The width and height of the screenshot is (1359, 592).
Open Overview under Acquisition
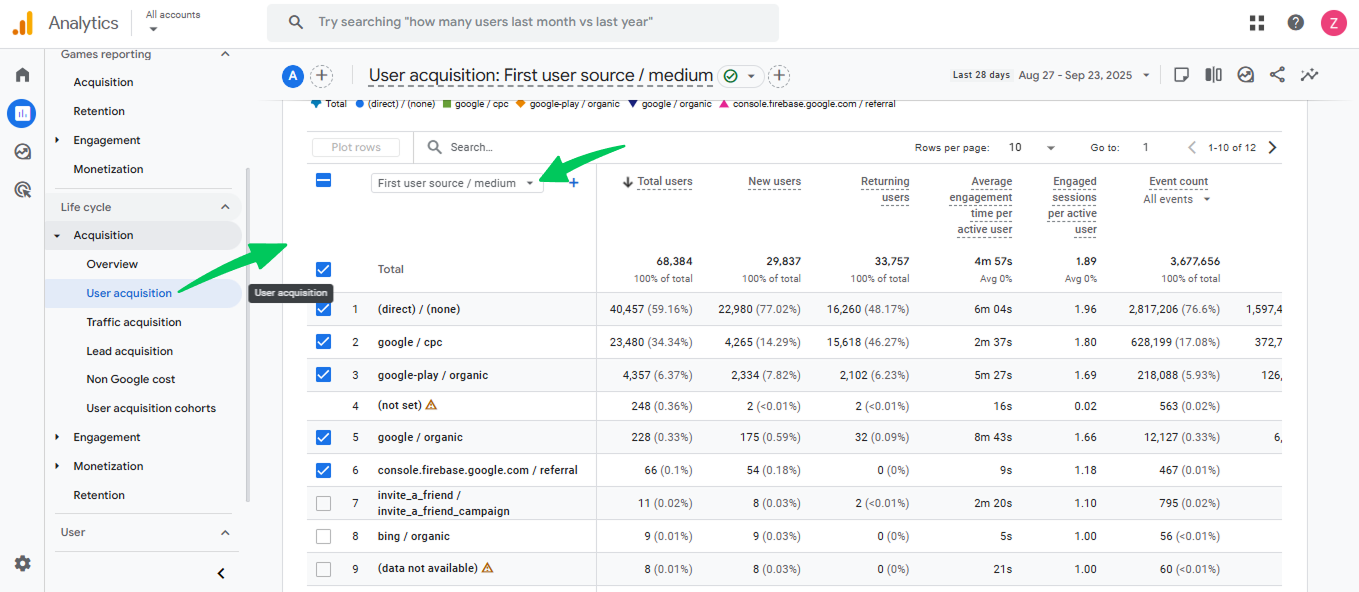pos(112,264)
